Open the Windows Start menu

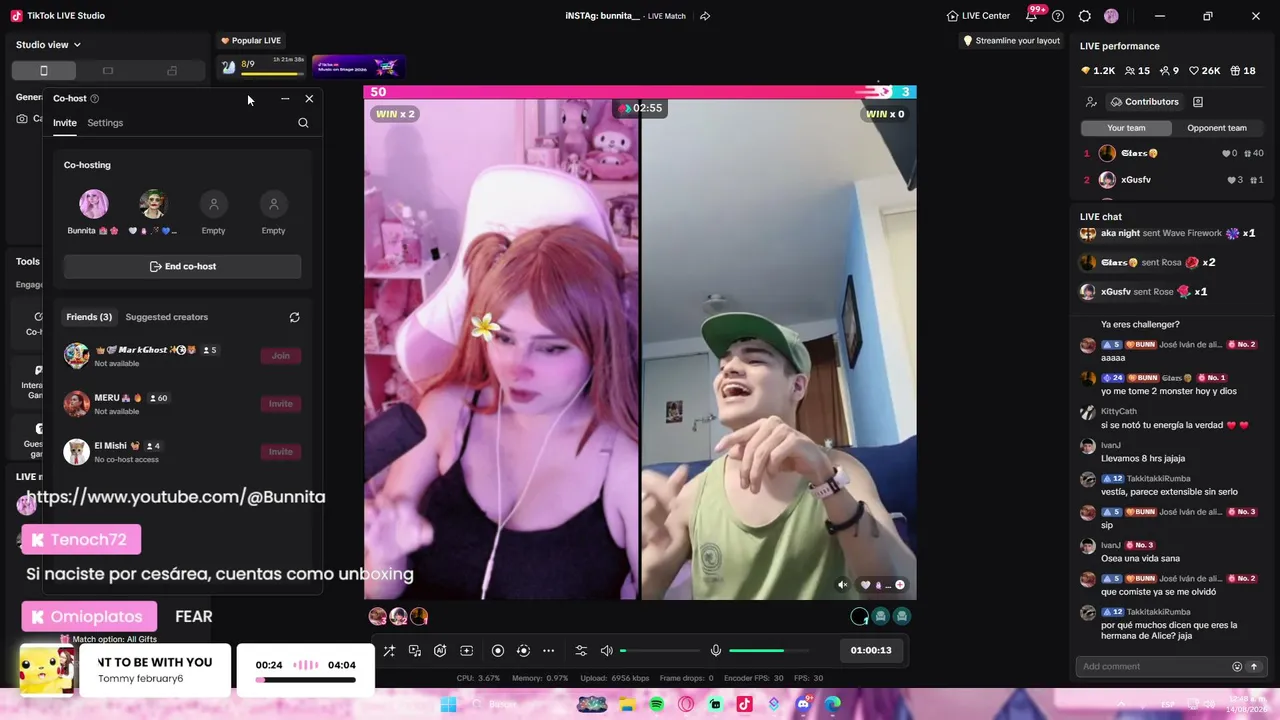tap(449, 705)
